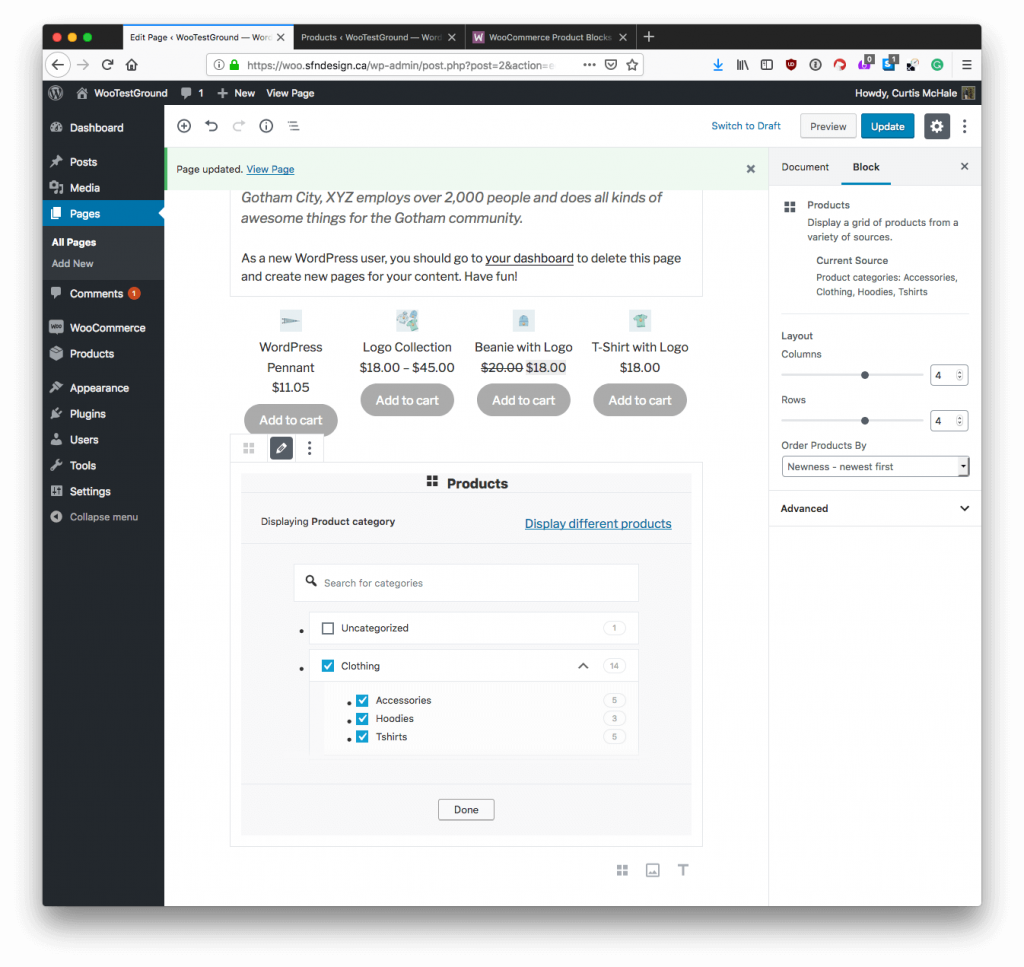Viewport: 1024px width, 967px height.
Task: Click Add to cart under Logo Collection
Action: tap(407, 400)
